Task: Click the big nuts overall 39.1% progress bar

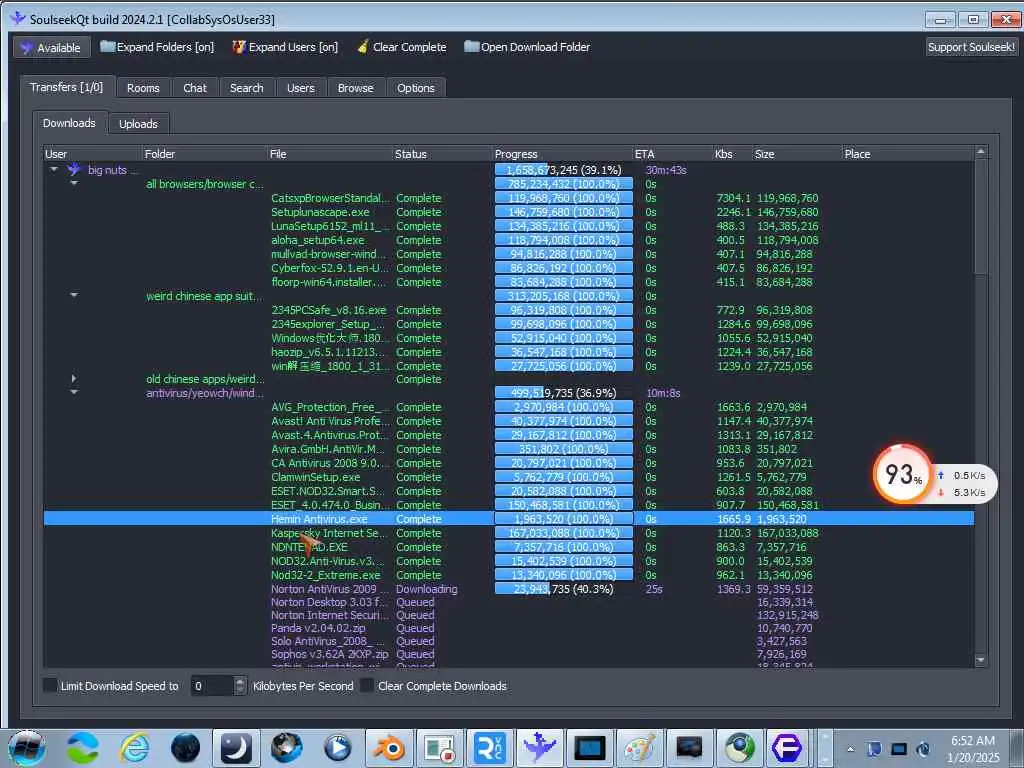Action: pyautogui.click(x=564, y=170)
